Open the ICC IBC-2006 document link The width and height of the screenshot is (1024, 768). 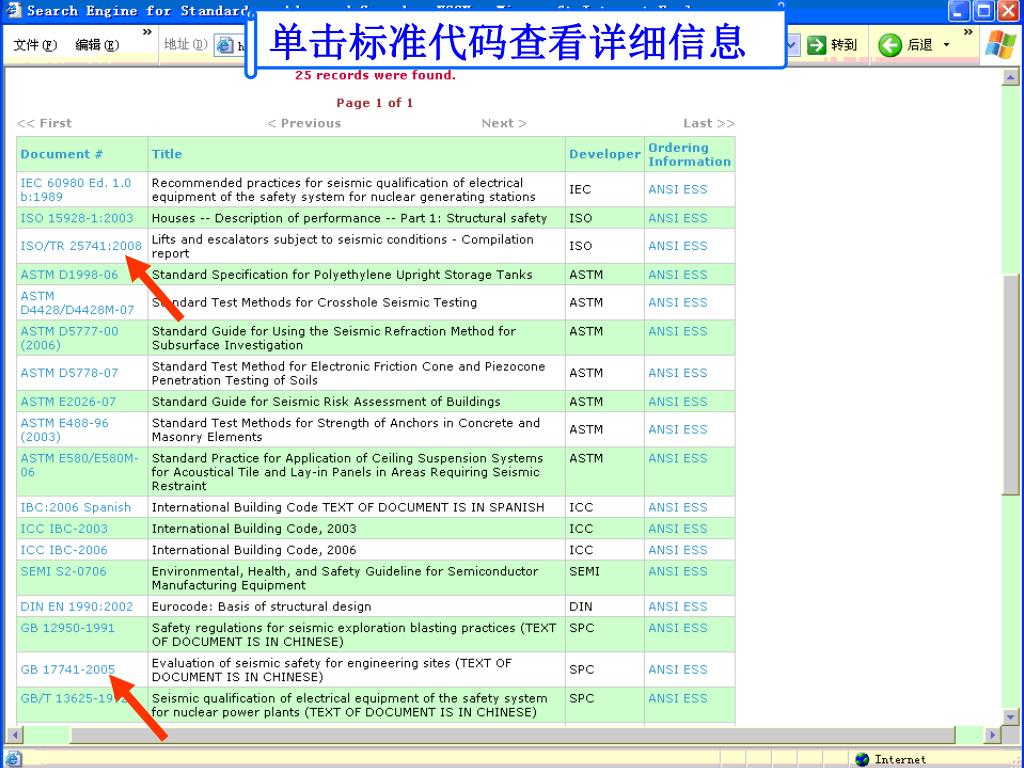(x=64, y=550)
